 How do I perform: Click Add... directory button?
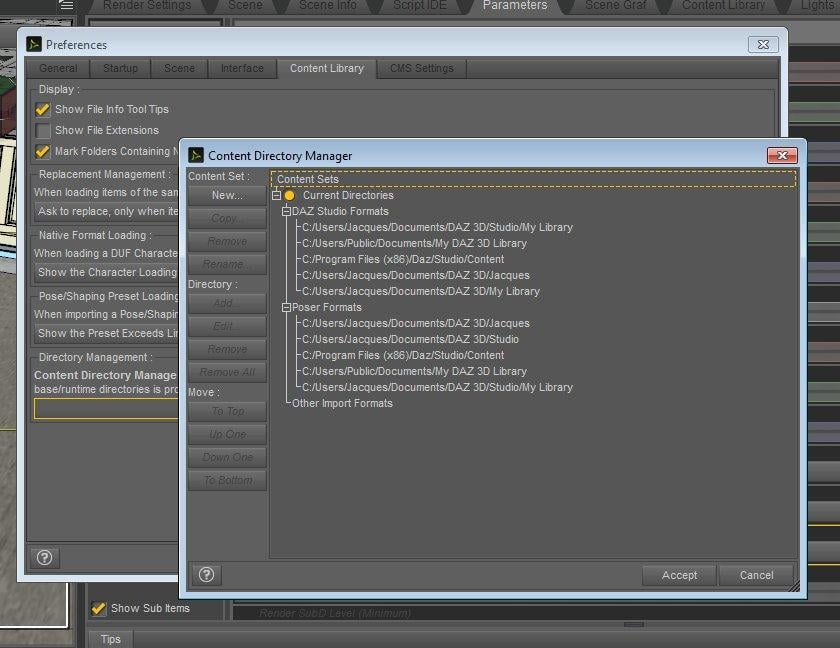[227, 303]
